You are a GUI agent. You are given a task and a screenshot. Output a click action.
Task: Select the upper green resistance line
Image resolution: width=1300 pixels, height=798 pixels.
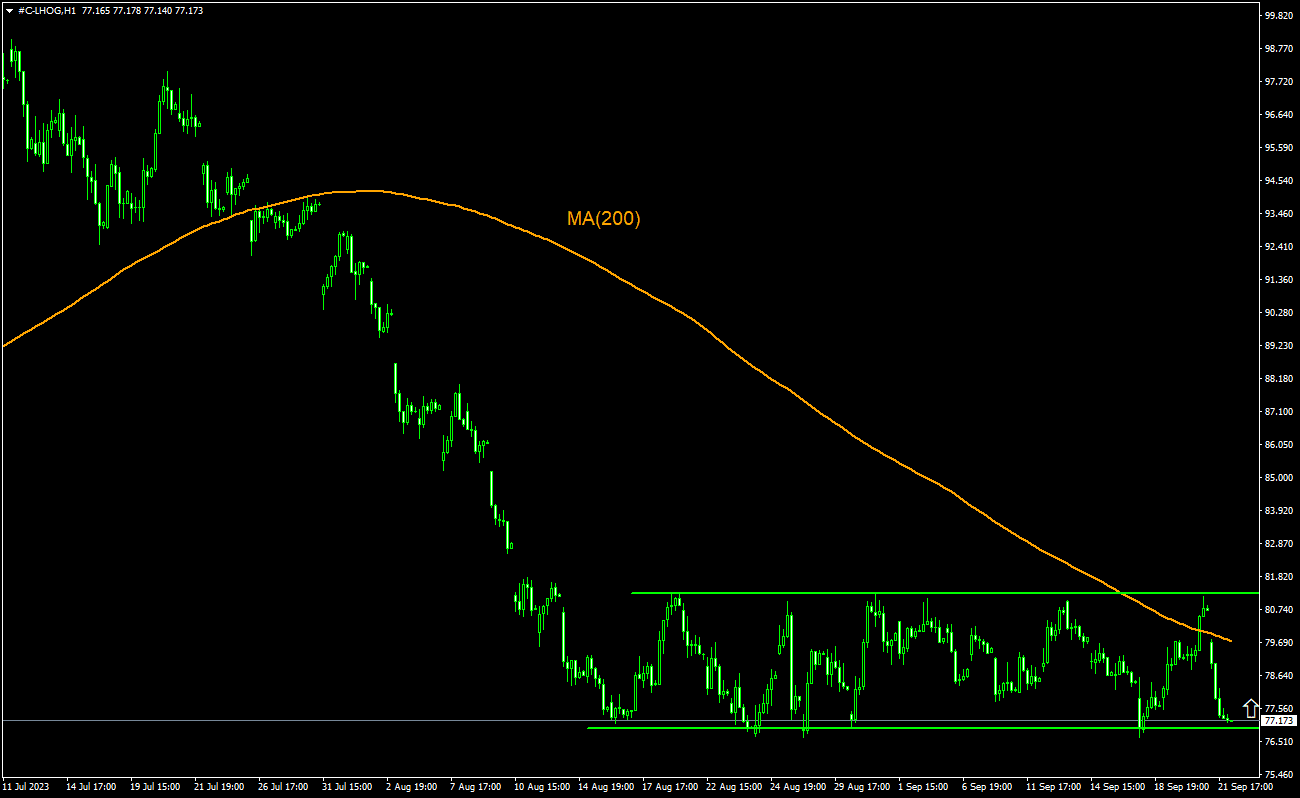point(900,593)
